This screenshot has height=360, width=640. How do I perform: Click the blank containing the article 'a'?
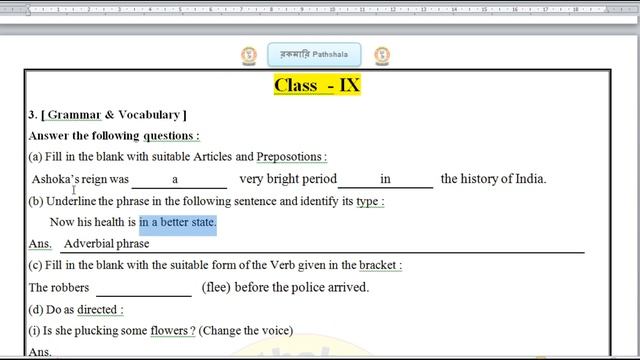pos(179,180)
